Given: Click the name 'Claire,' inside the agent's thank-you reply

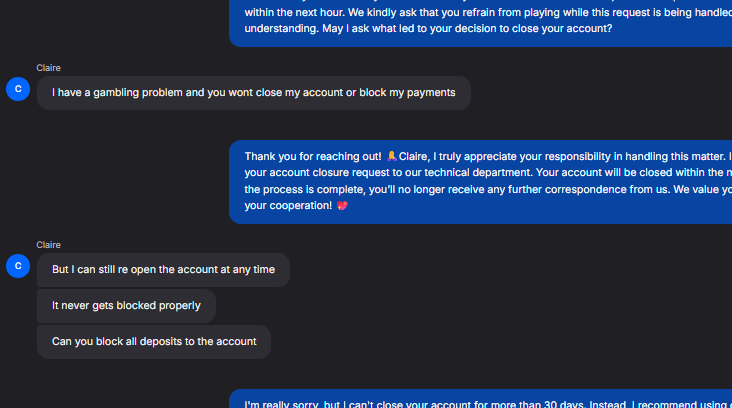Looking at the screenshot, I should (414, 156).
